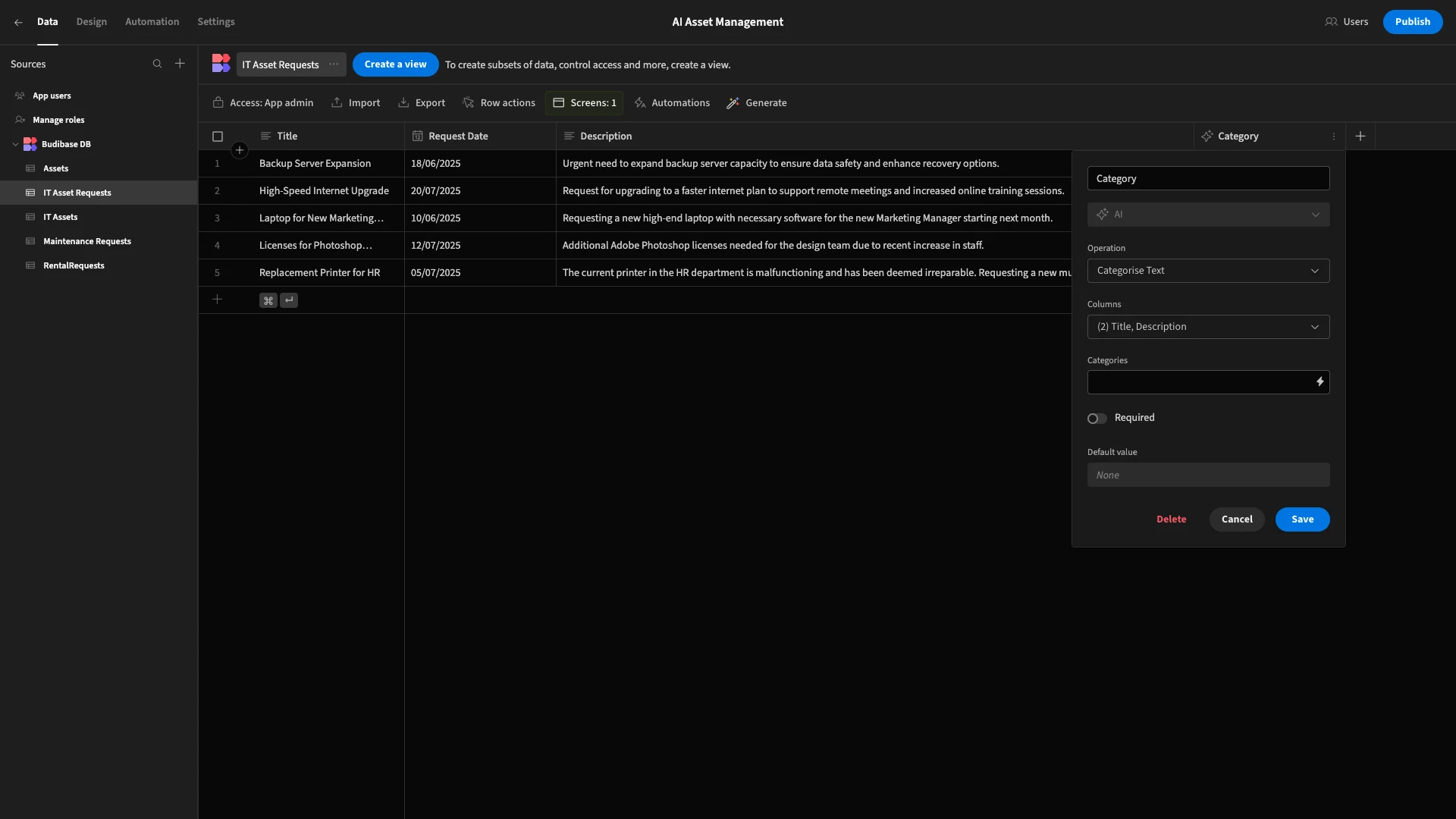1456x819 pixels.
Task: Click Licenses for Photoshop title cell
Action: 328,246
